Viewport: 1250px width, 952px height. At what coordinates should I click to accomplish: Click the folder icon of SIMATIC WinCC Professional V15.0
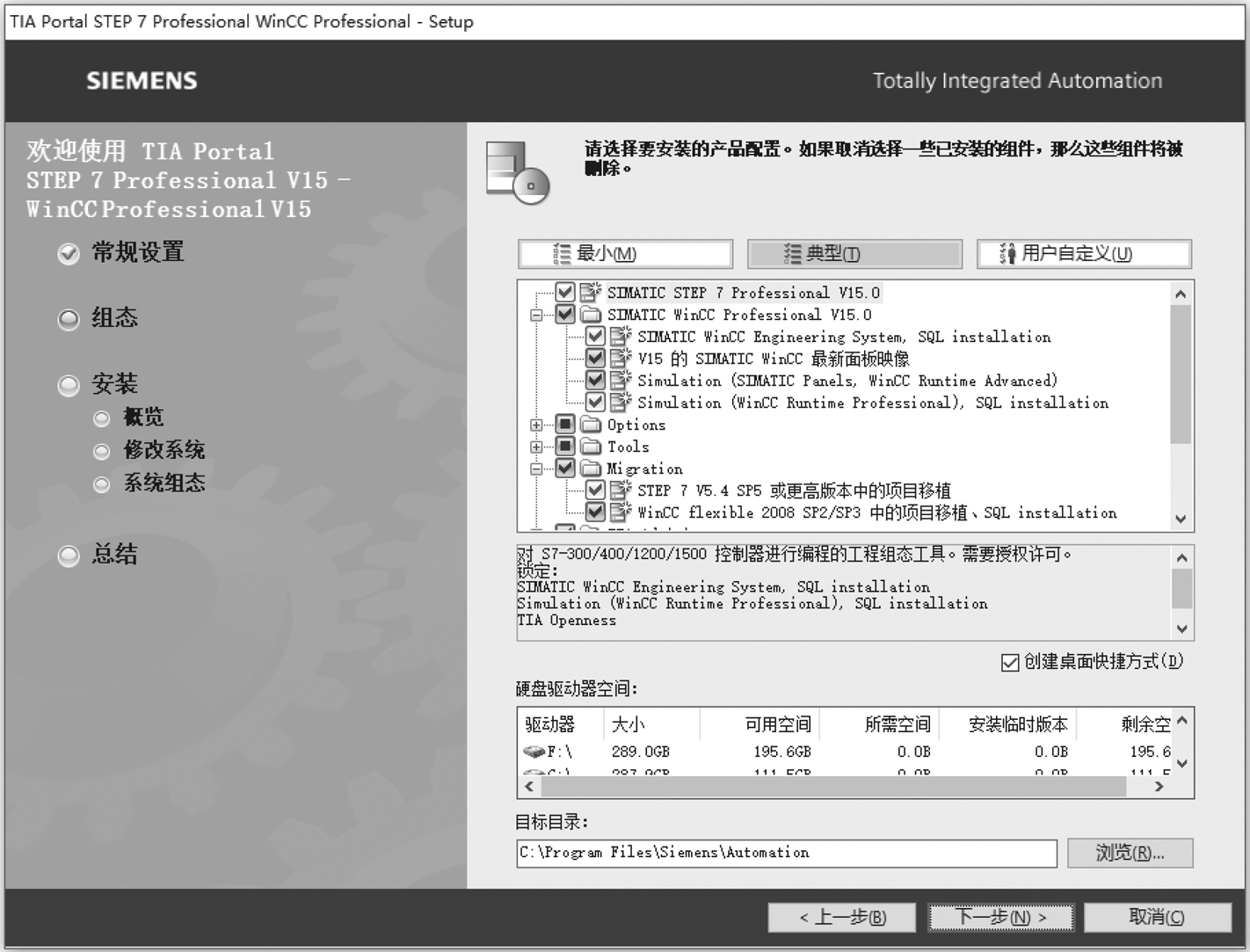pos(591,315)
